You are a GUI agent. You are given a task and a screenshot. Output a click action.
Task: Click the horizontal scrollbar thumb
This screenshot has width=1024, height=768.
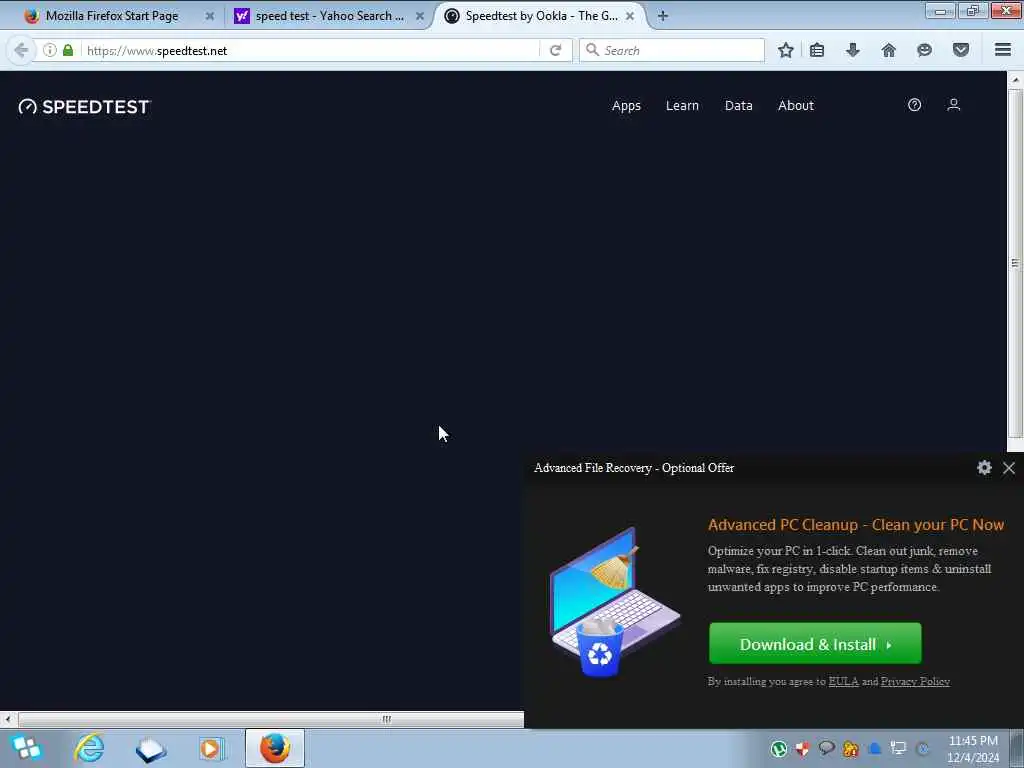pyautogui.click(x=271, y=719)
